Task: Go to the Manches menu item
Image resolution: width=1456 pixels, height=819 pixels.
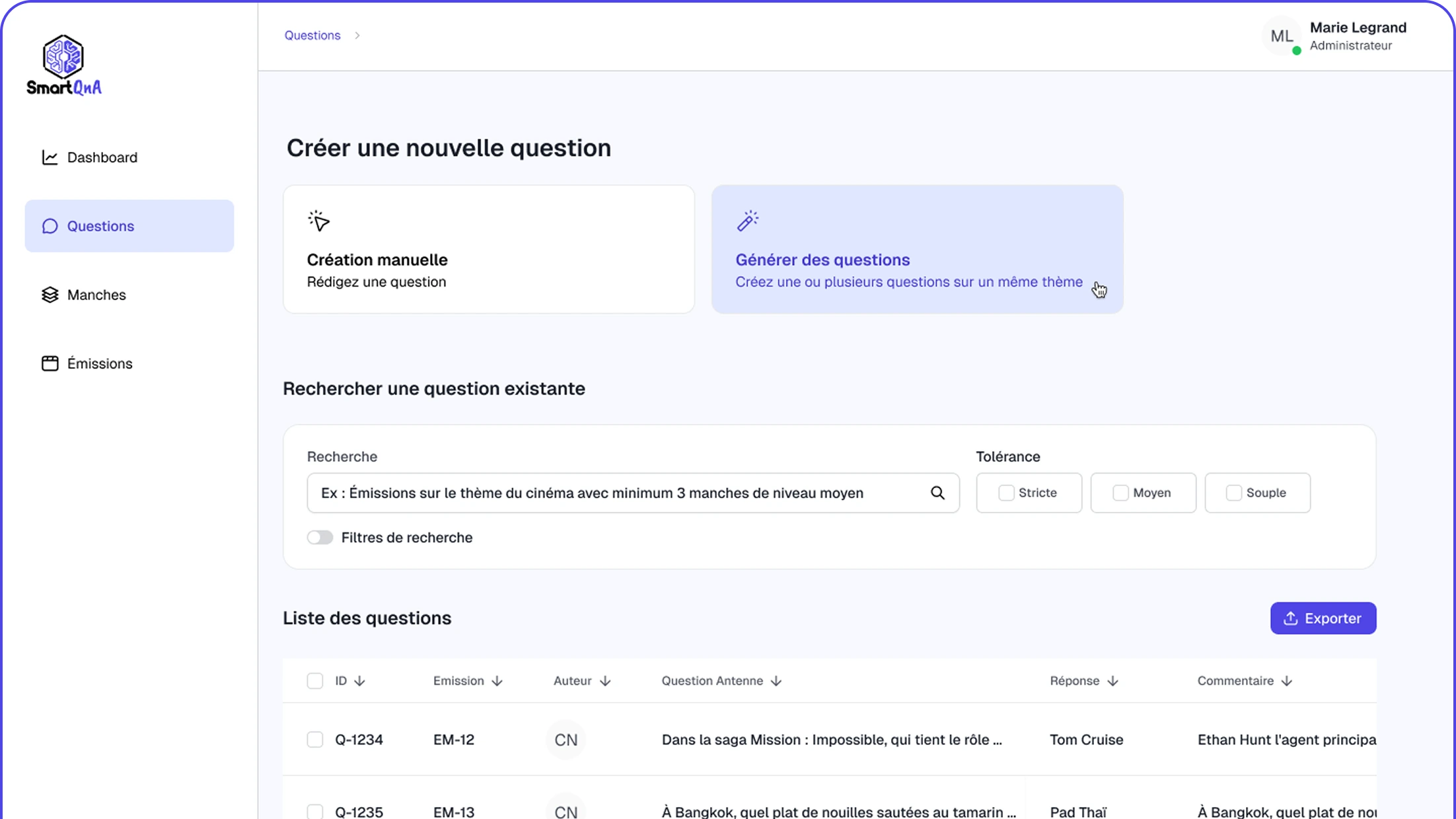Action: tap(96, 295)
